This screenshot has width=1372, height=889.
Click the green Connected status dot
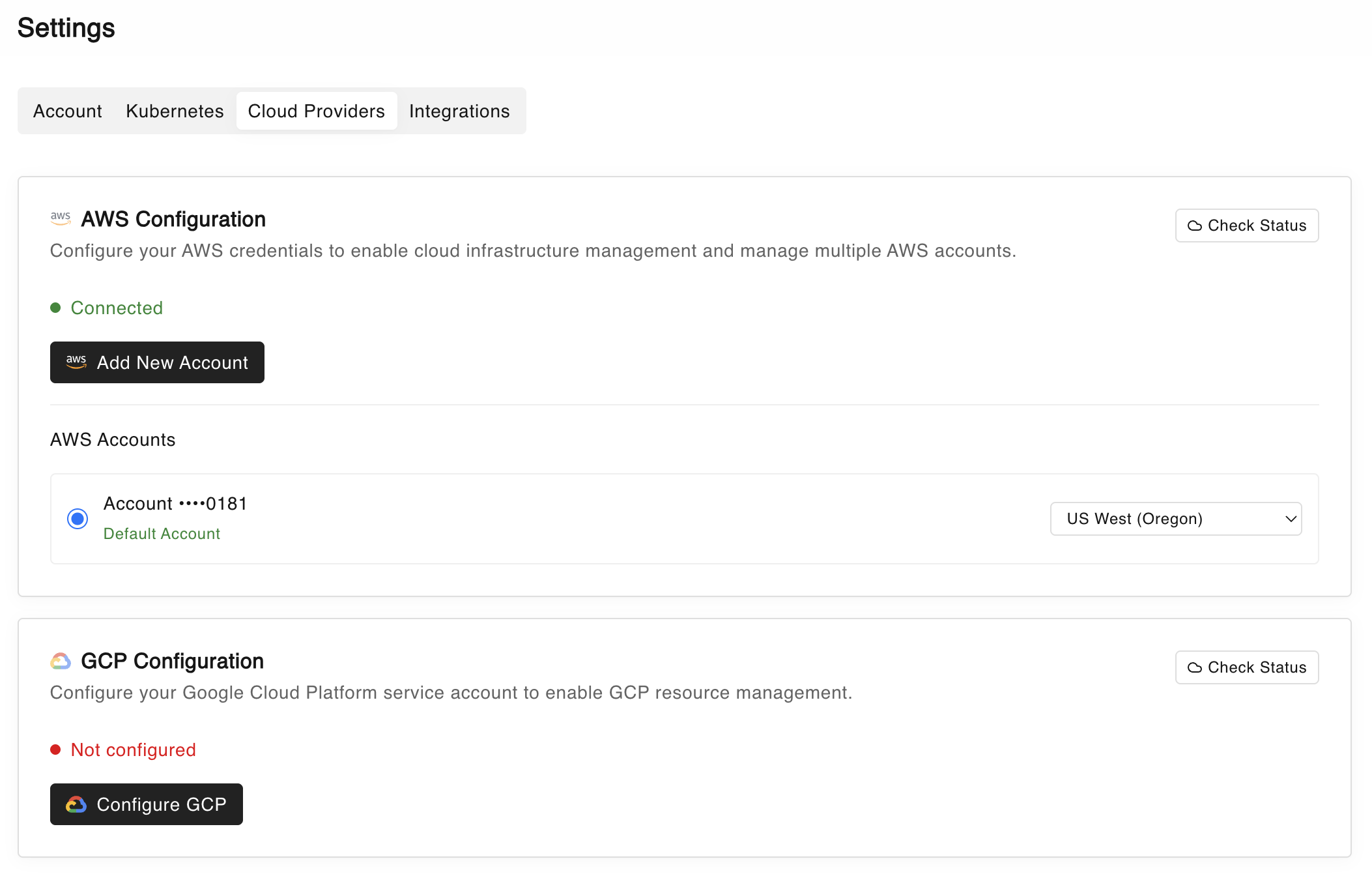tap(56, 308)
